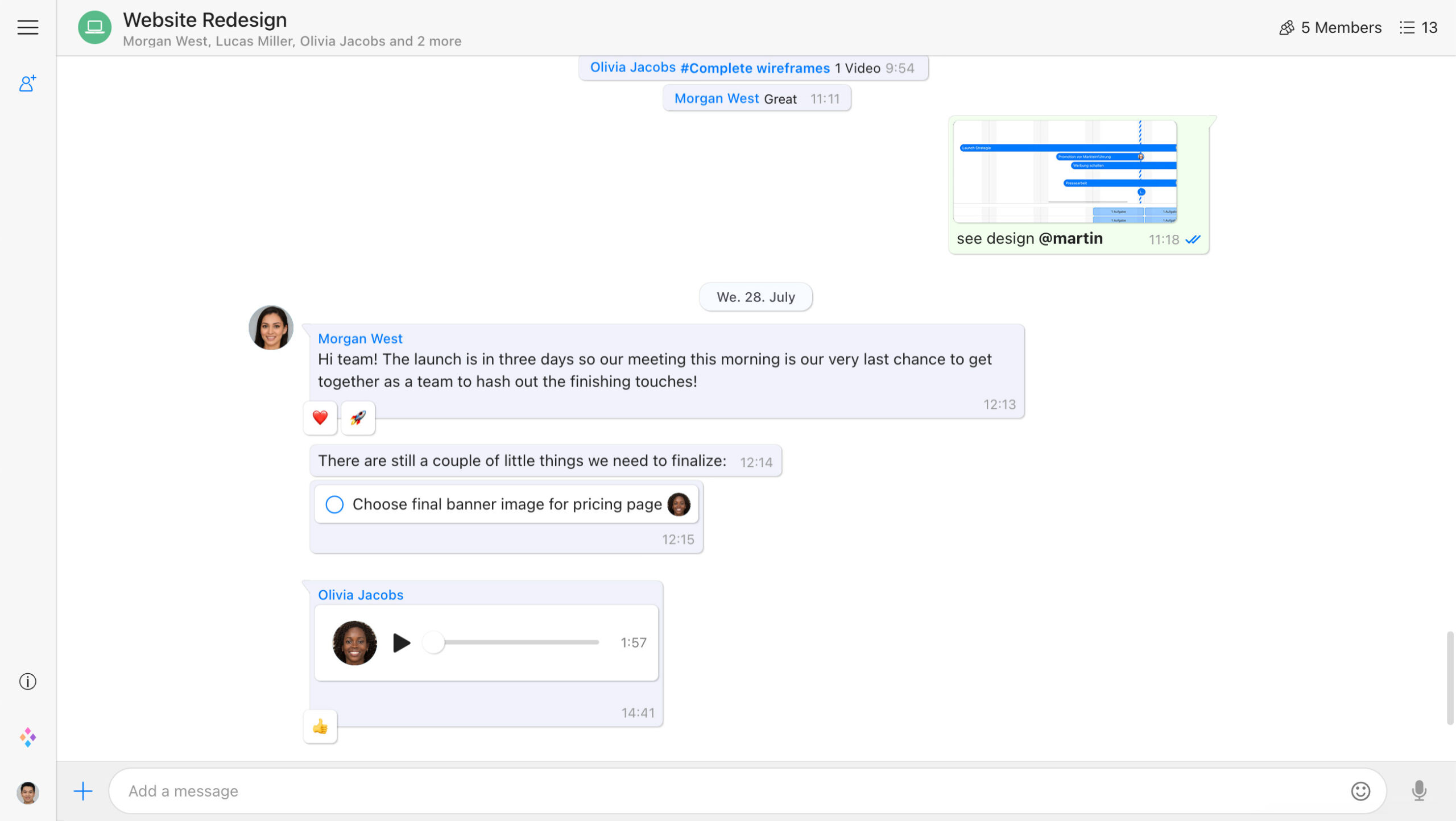Screen dimensions: 1456x821
Task: Check off the banner image task
Action: point(334,504)
